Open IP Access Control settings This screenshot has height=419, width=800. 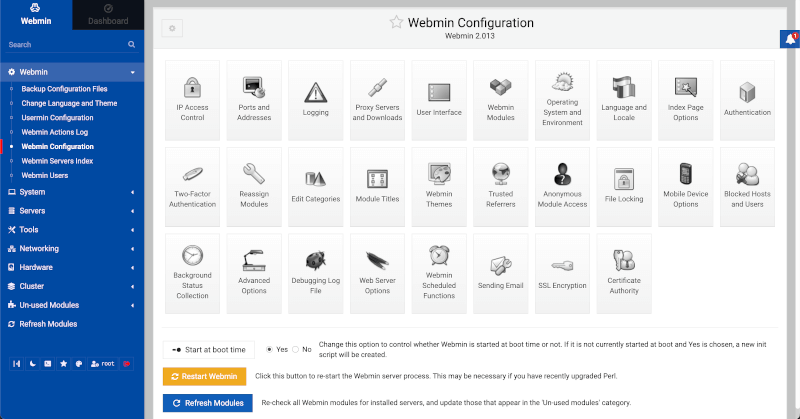click(x=192, y=101)
